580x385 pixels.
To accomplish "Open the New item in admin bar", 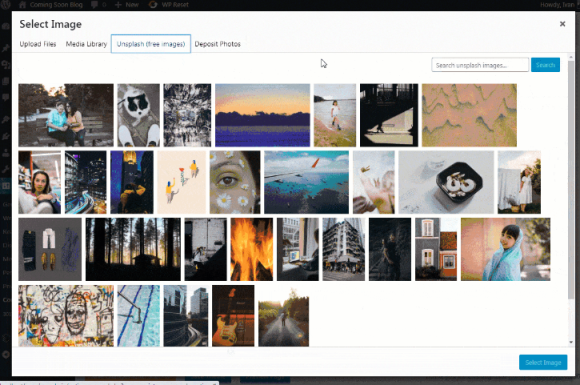I will pos(127,5).
